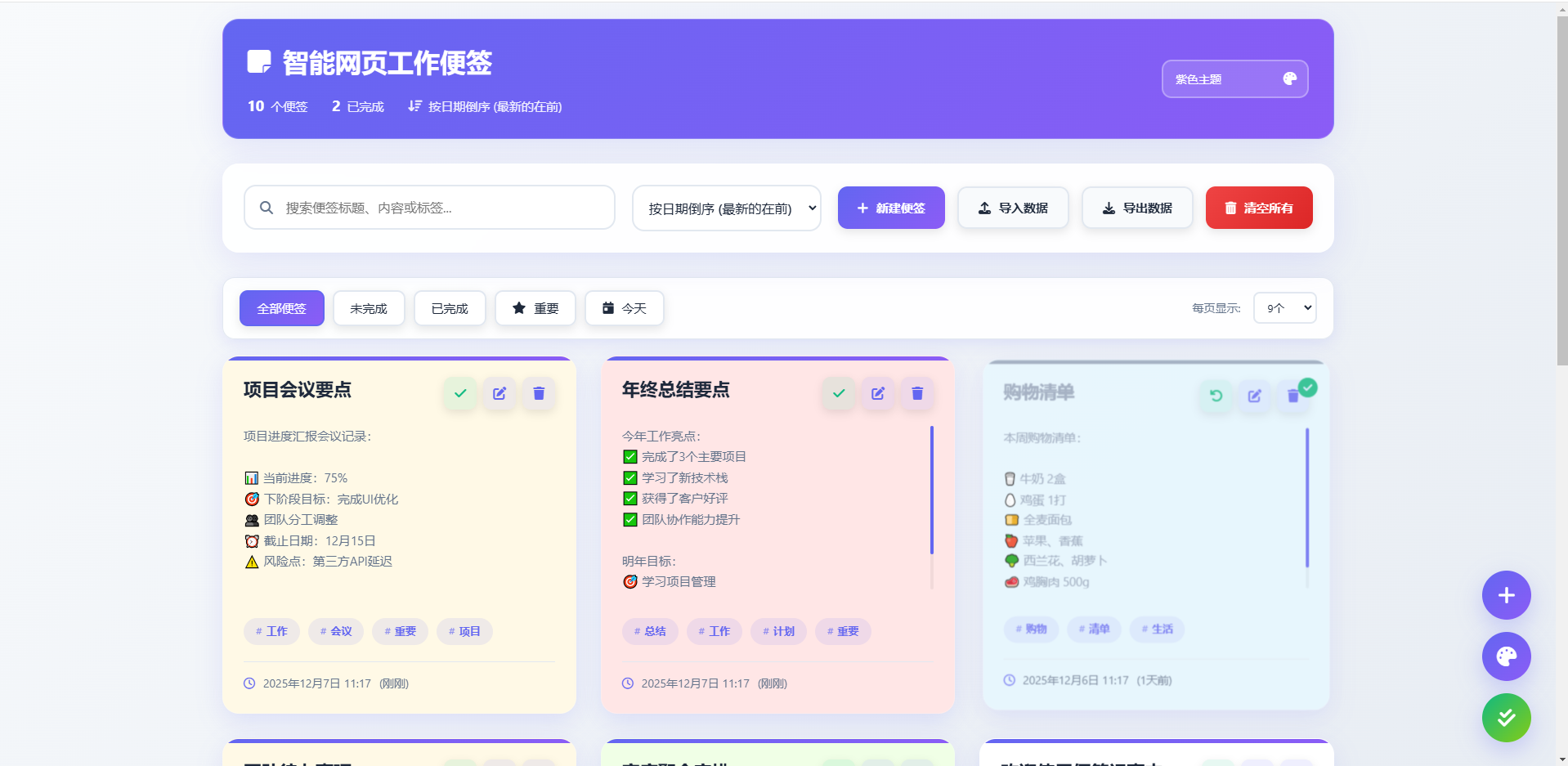Viewport: 1568px width, 766px height.
Task: Switch to the 未完成 filter tab
Action: click(x=368, y=308)
